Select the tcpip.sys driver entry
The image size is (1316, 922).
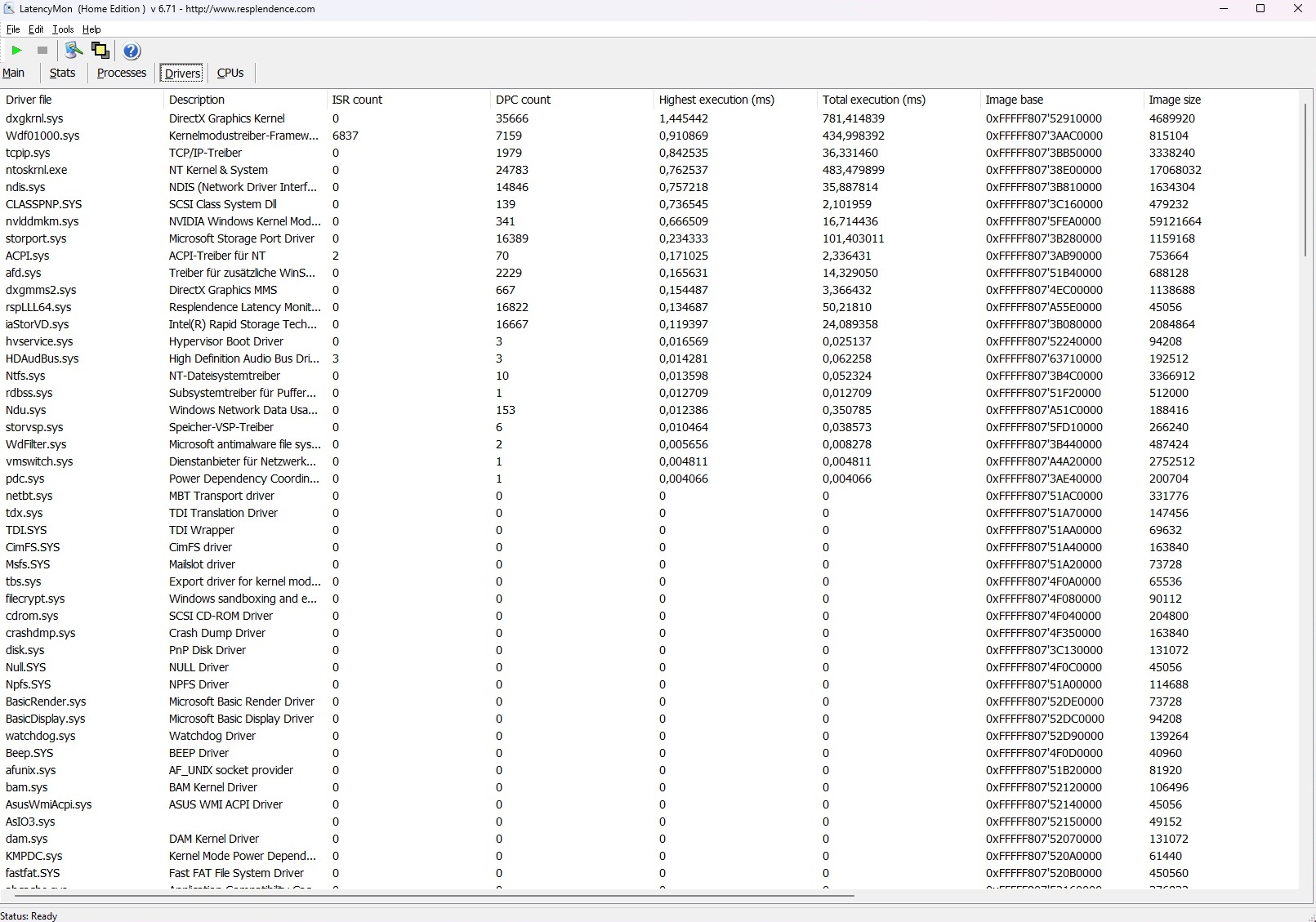(28, 153)
